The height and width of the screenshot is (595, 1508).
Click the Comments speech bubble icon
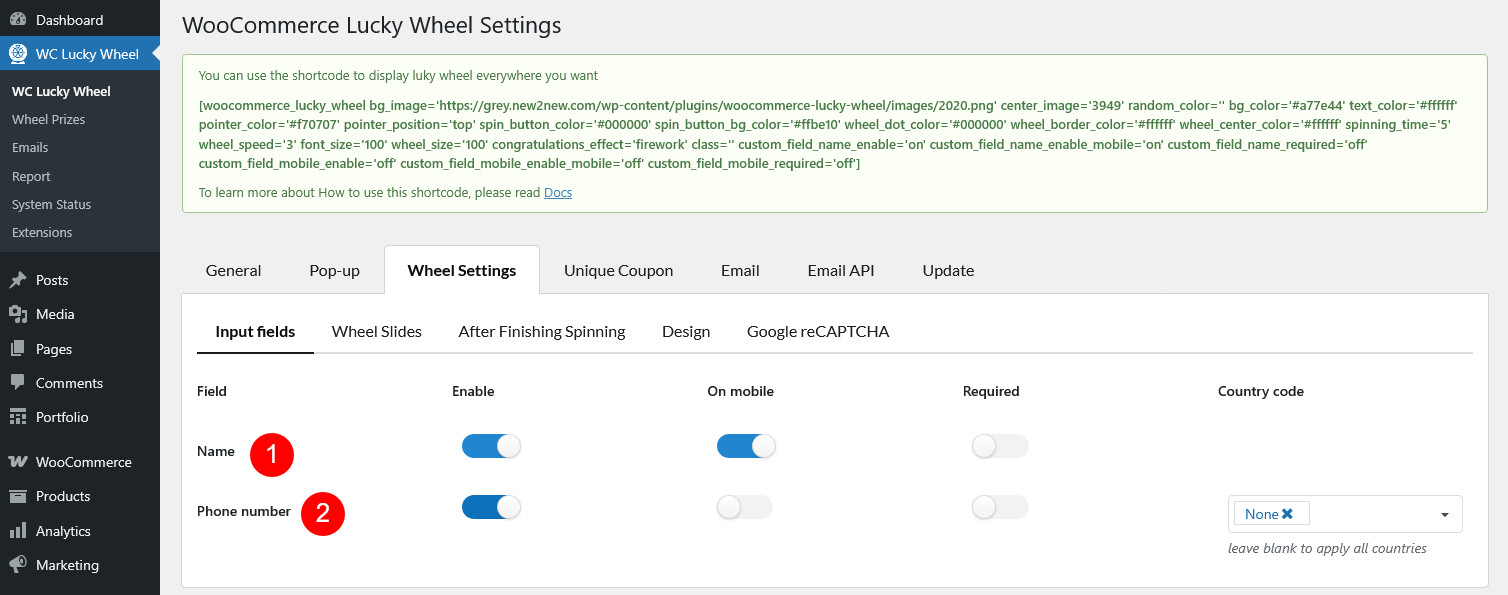(18, 383)
